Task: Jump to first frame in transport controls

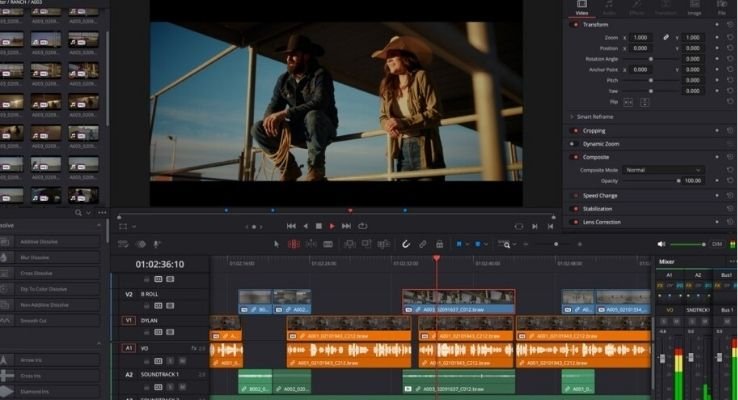Action: point(291,226)
